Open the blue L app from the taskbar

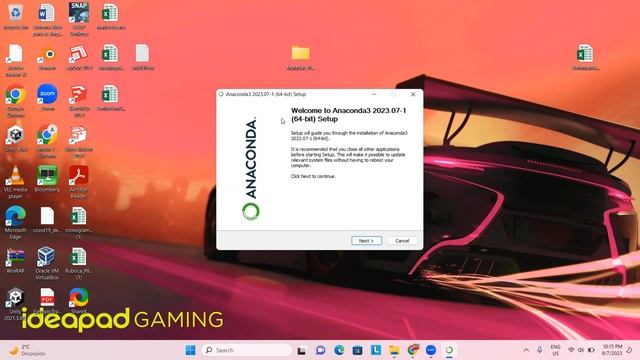click(x=376, y=350)
